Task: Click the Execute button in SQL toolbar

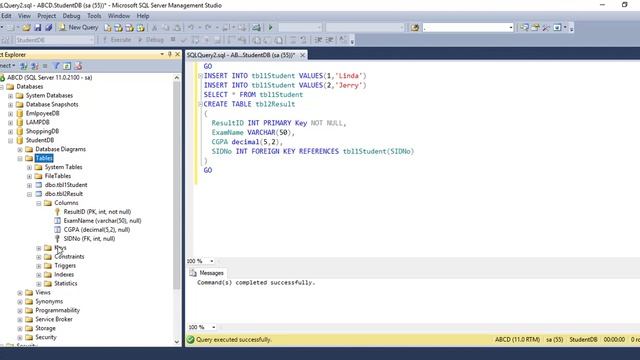Action: tap(117, 40)
